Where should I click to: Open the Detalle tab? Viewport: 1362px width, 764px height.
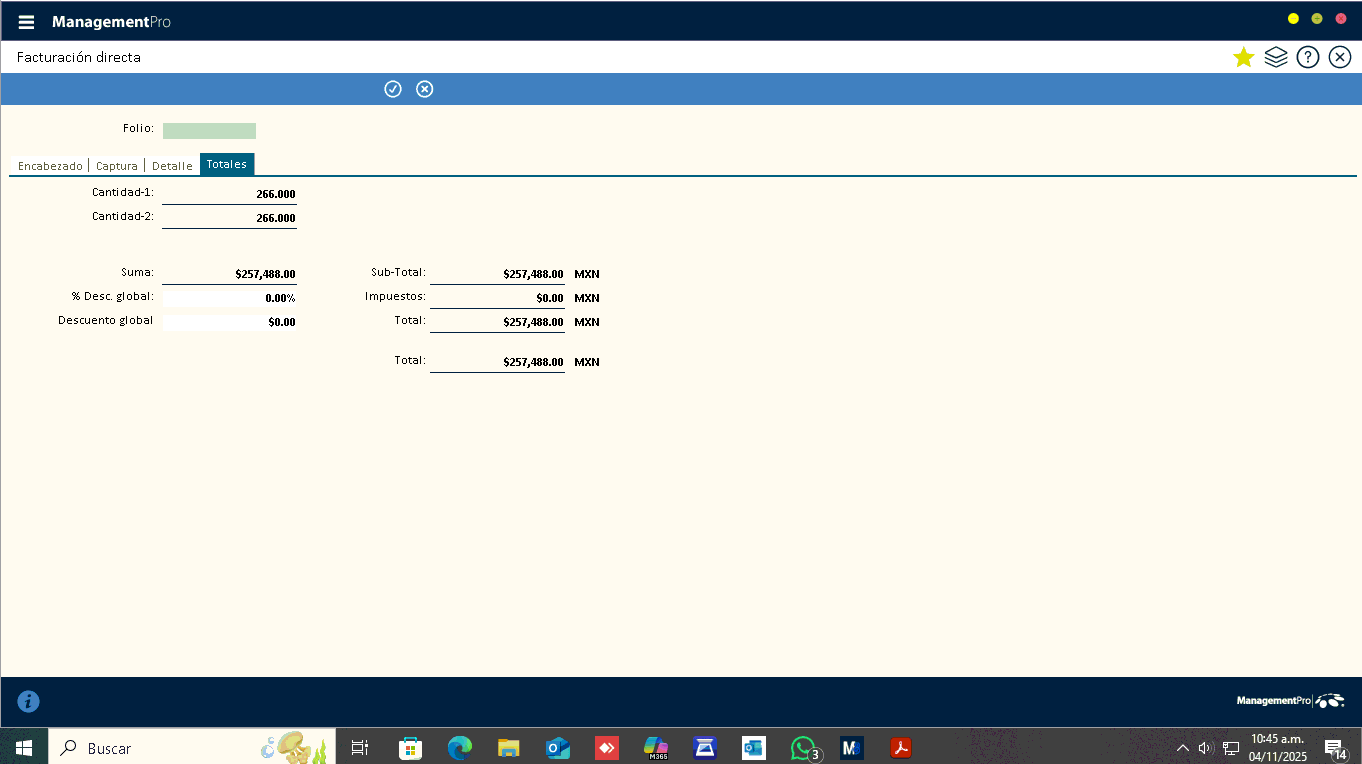tap(172, 166)
